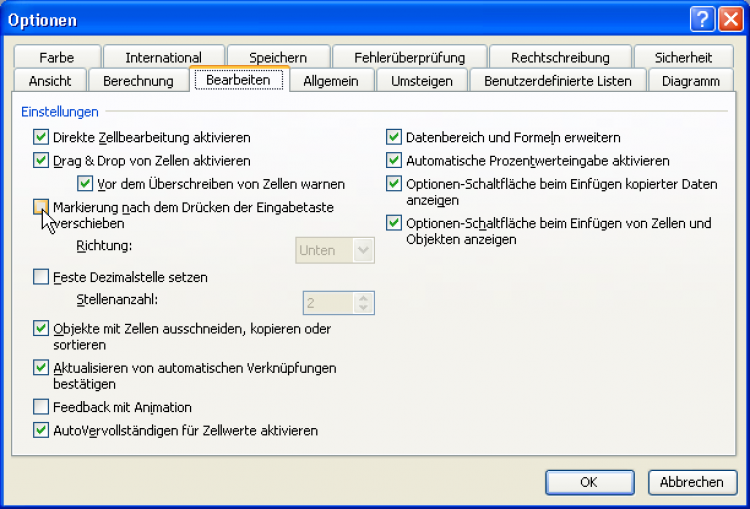Click the Help question mark icon

coord(702,20)
